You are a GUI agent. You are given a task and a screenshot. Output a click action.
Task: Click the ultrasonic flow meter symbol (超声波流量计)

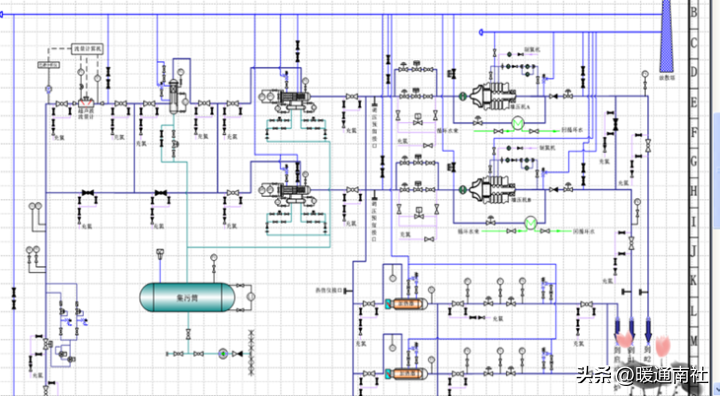click(86, 103)
